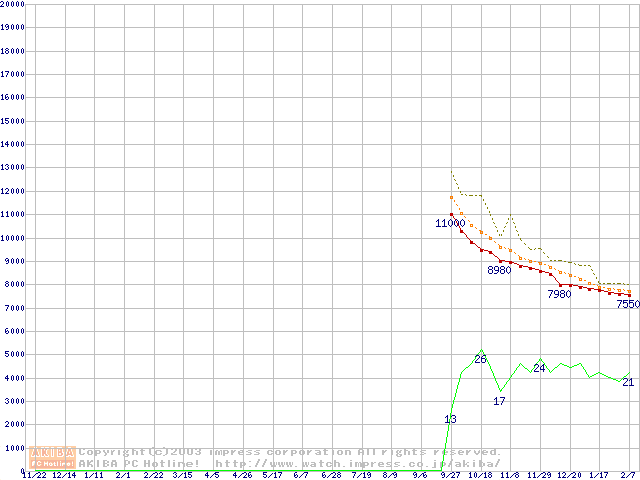Select the 10000 y-axis value label
640x480 pixels.
click(13, 238)
